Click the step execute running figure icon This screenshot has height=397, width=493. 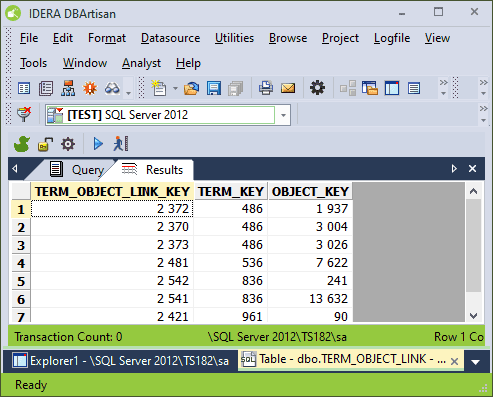tap(121, 144)
